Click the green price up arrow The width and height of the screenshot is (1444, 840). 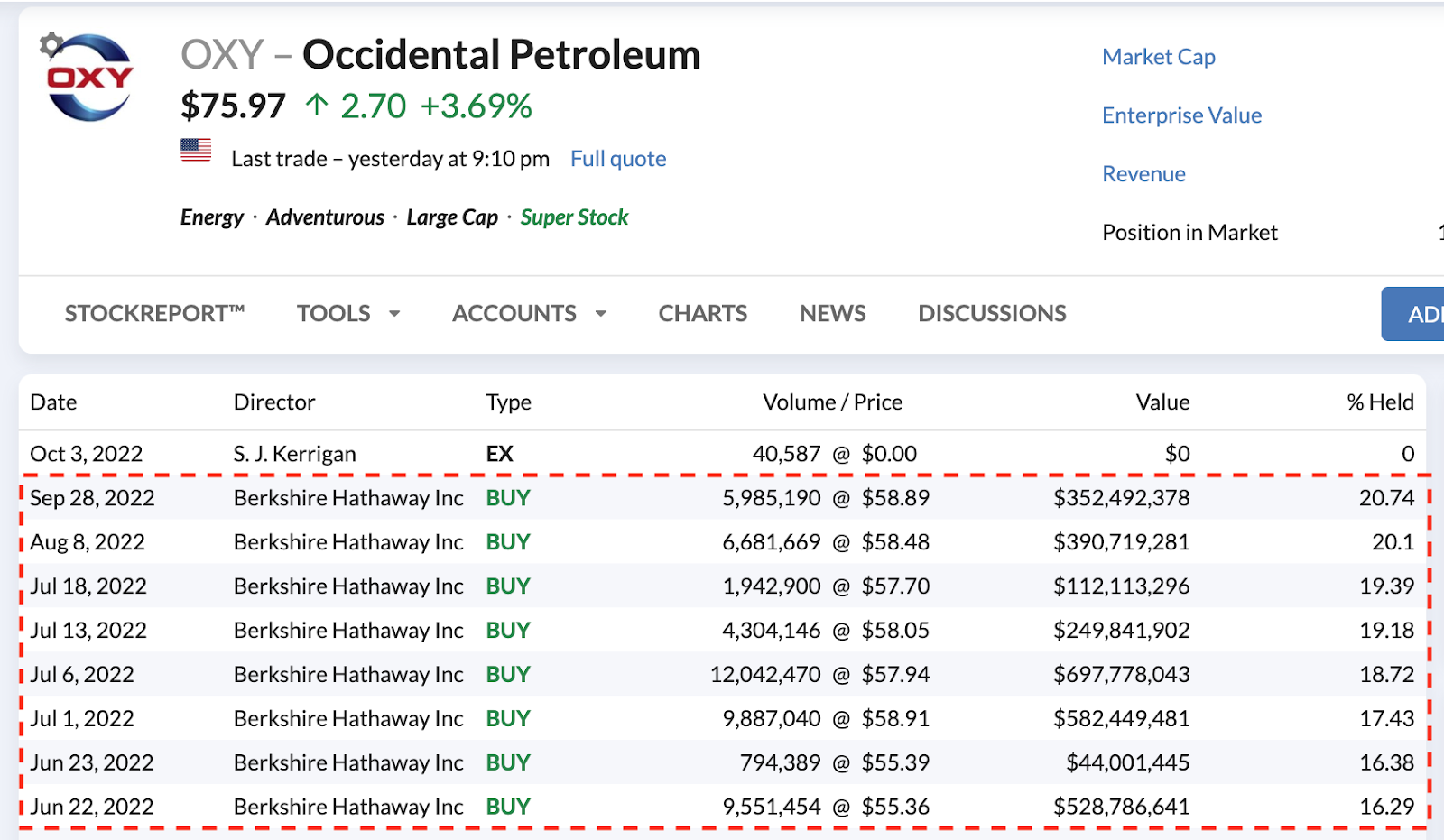[316, 106]
